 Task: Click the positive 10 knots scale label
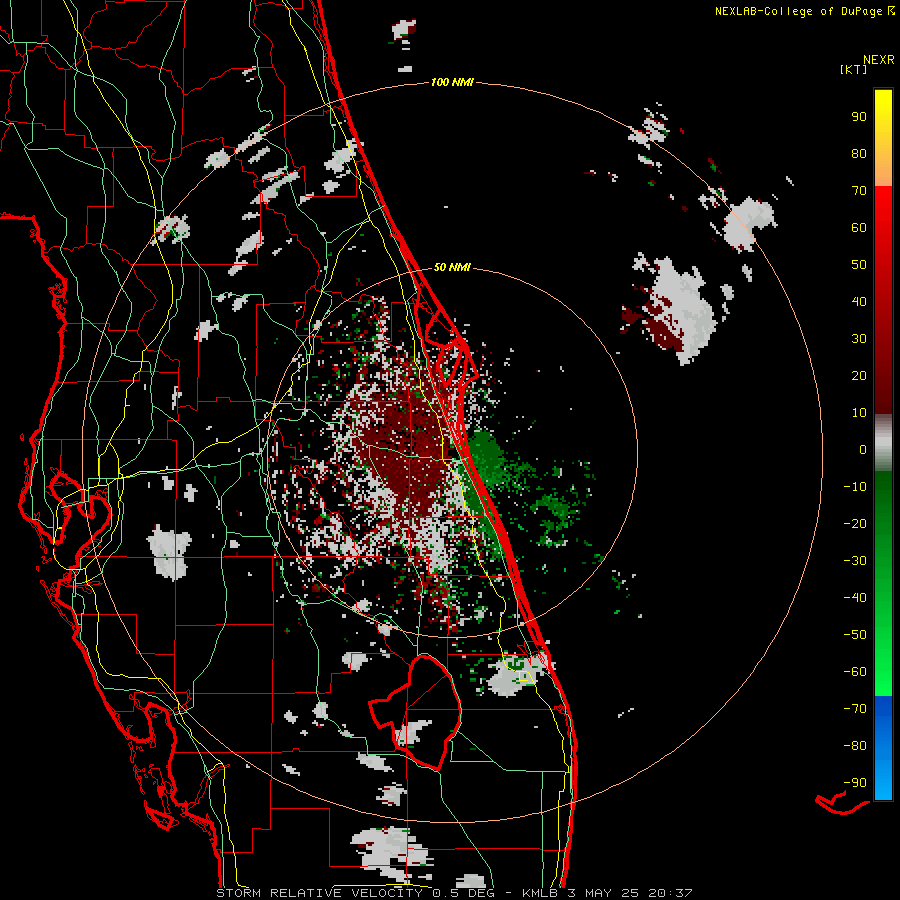tap(859, 413)
